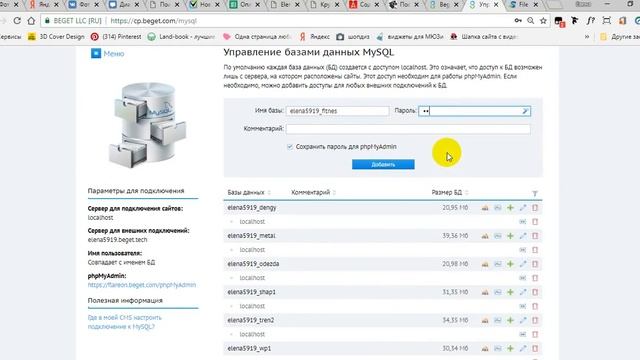The width and height of the screenshot is (640, 360).
Task: Delete localhost access under elena5919_dengy
Action: point(535,222)
